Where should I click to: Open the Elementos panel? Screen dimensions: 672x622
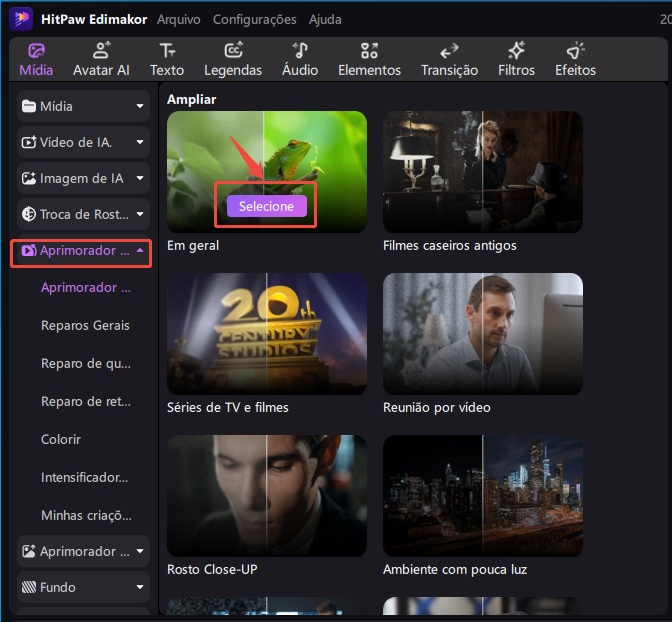click(369, 59)
